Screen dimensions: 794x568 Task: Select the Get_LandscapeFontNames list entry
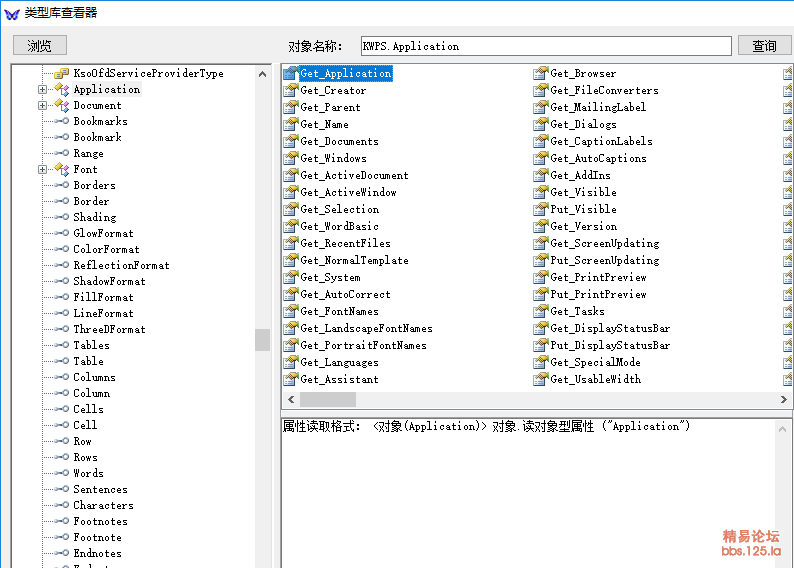point(367,329)
